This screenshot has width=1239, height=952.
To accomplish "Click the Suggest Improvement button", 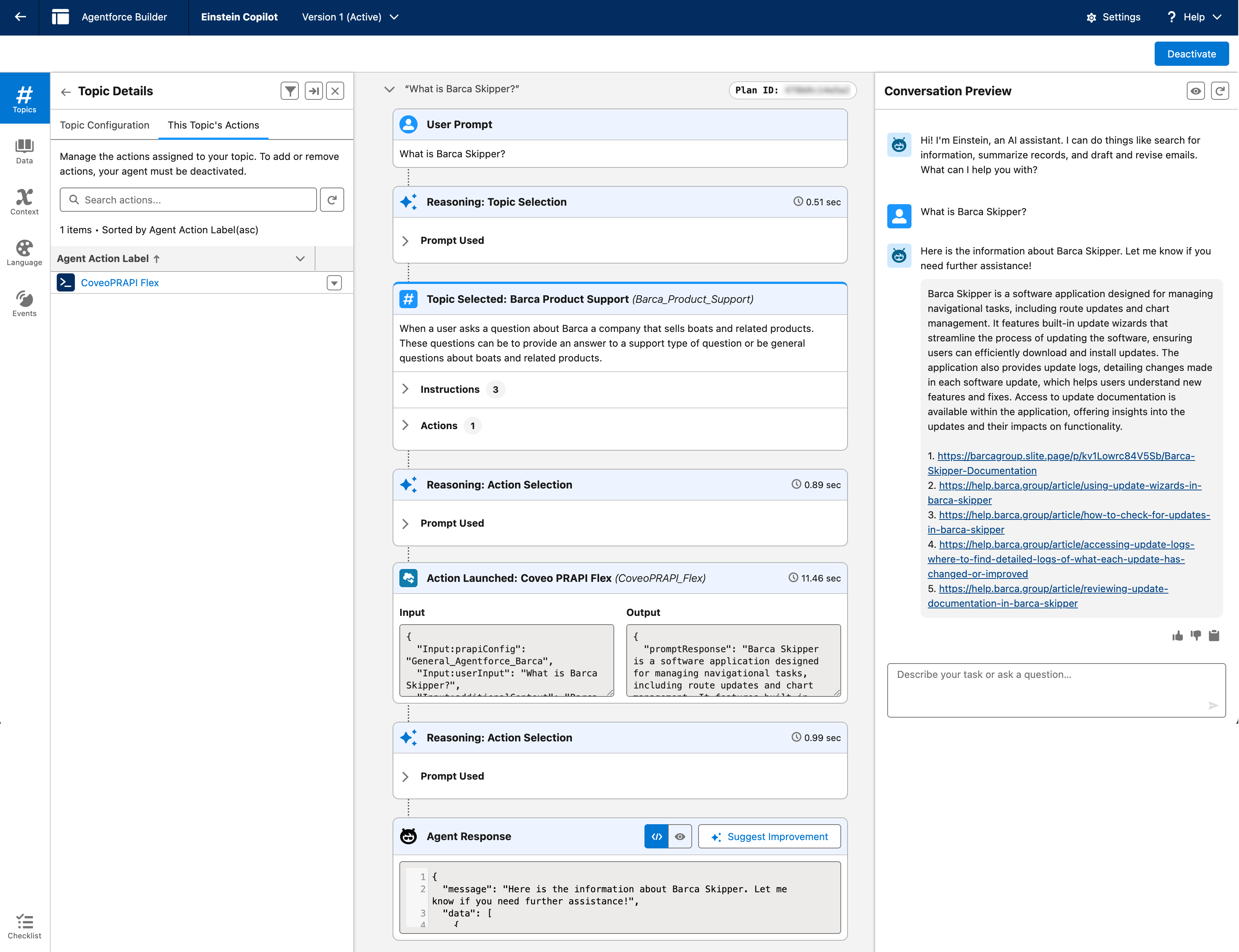I will coord(769,836).
